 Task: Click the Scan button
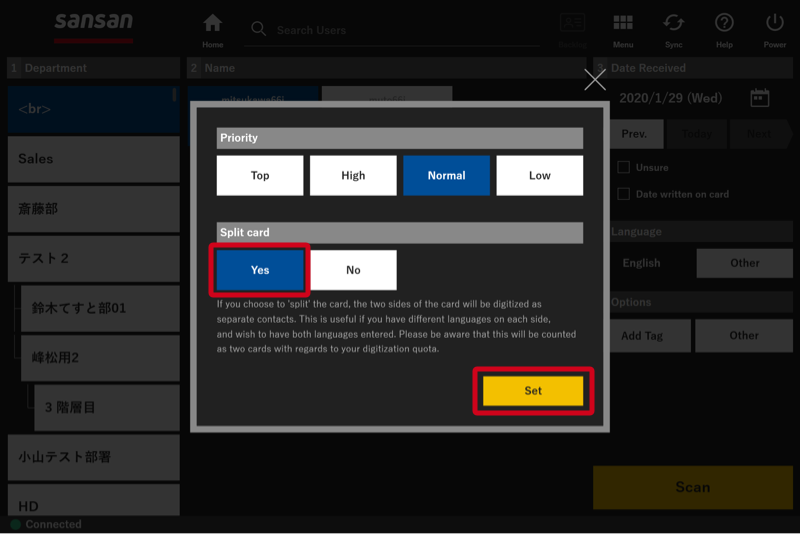(x=692, y=488)
